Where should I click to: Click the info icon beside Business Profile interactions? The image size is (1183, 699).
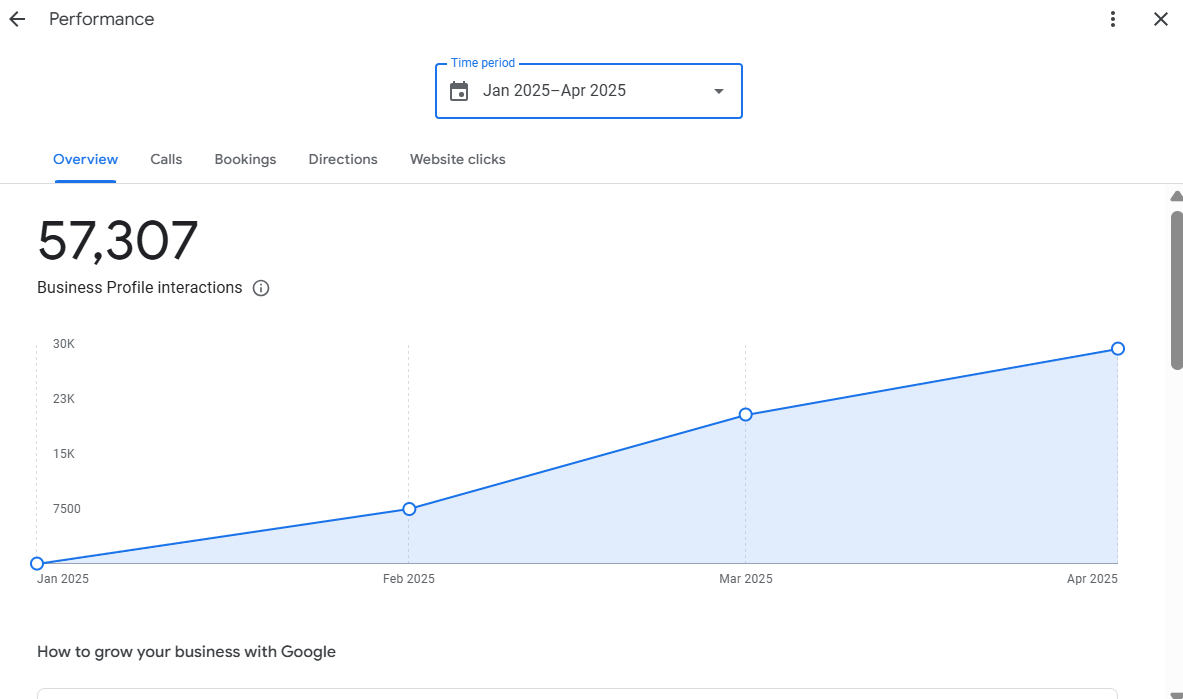261,288
